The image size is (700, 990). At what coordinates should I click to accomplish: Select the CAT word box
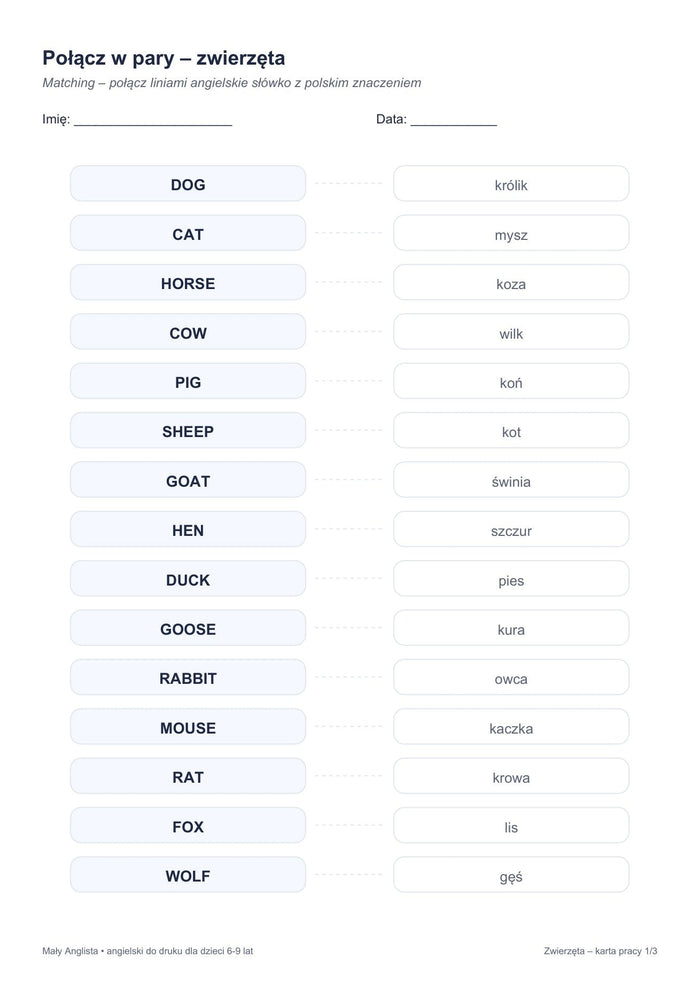(188, 233)
